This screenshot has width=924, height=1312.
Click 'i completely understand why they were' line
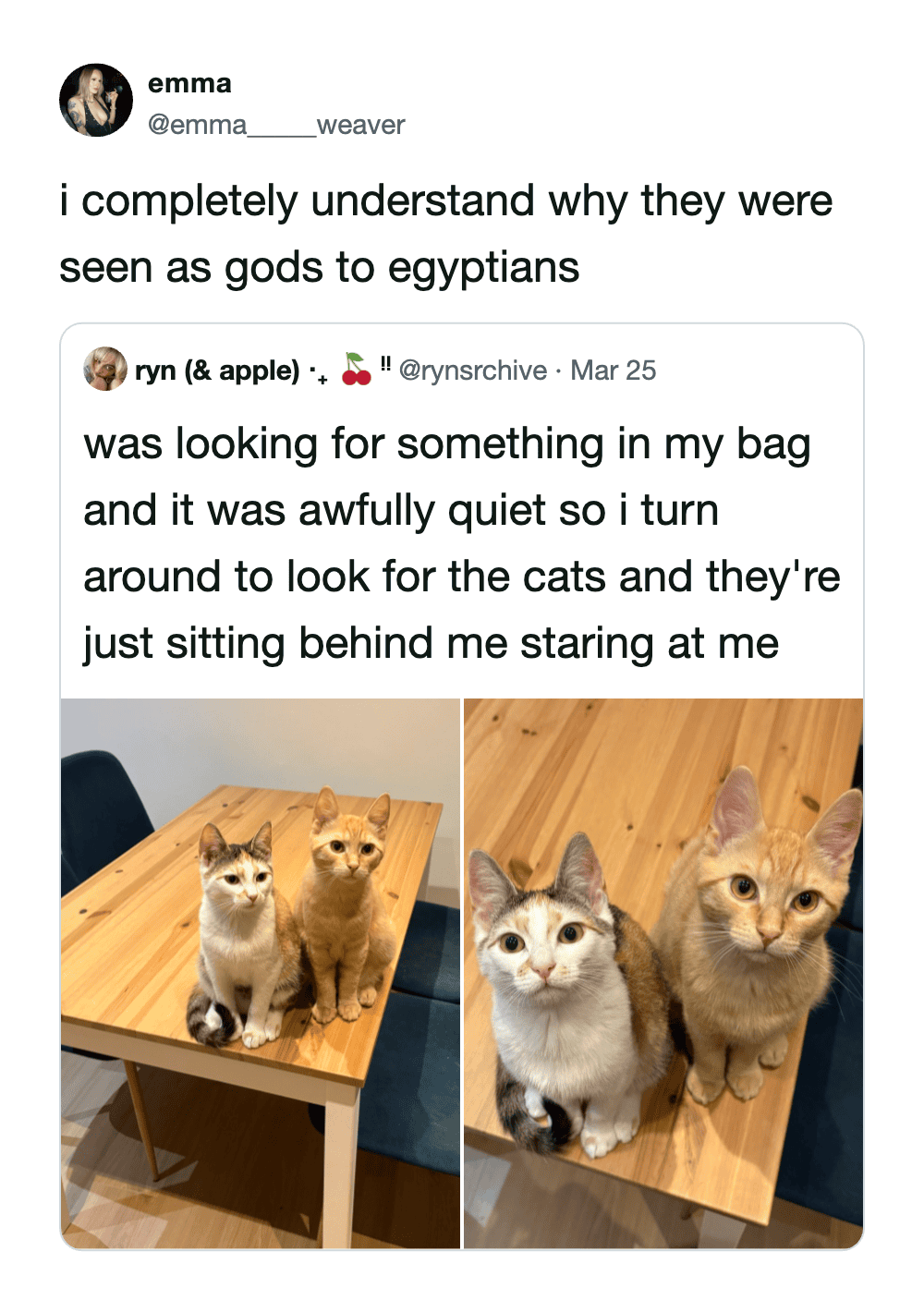coord(446,201)
